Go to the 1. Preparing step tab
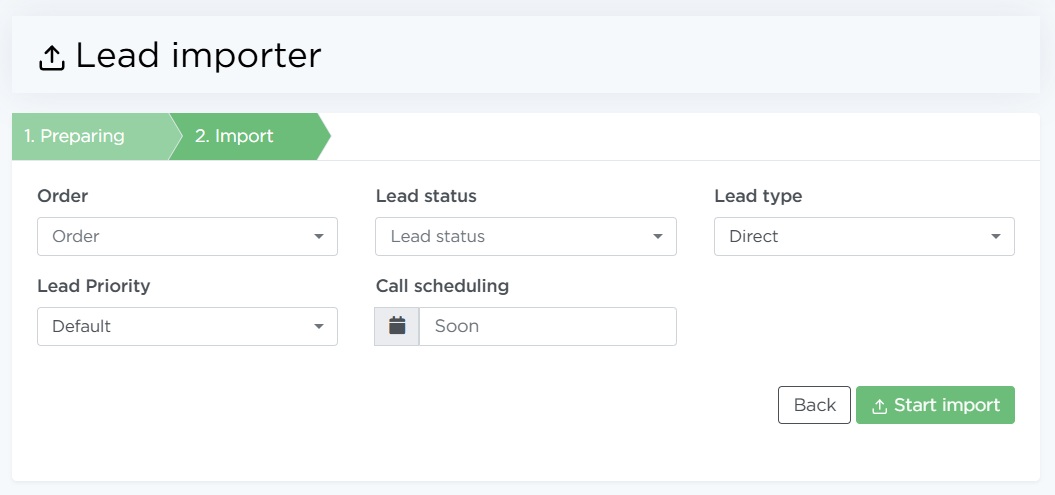Viewport: 1055px width, 495px height. click(x=75, y=137)
